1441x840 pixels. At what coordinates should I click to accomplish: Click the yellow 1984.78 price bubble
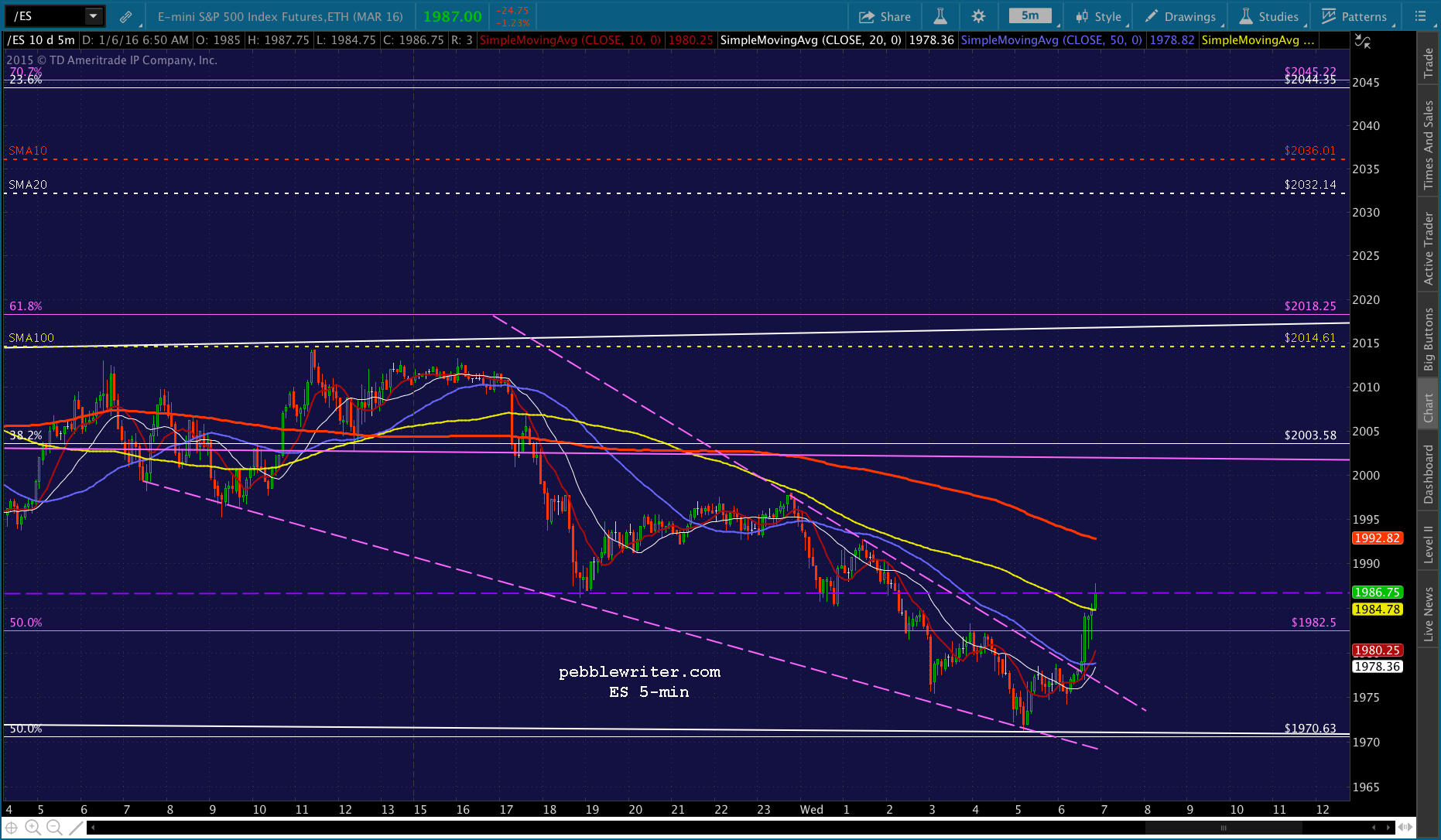pos(1376,610)
